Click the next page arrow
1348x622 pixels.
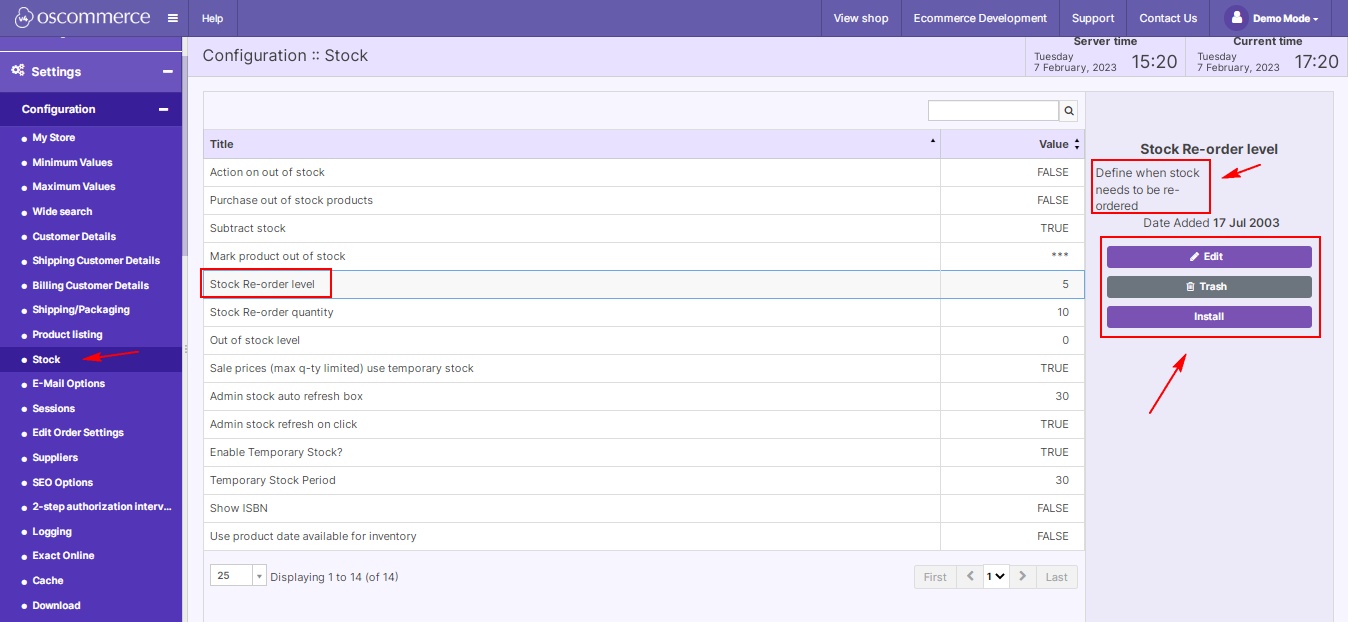[1022, 577]
